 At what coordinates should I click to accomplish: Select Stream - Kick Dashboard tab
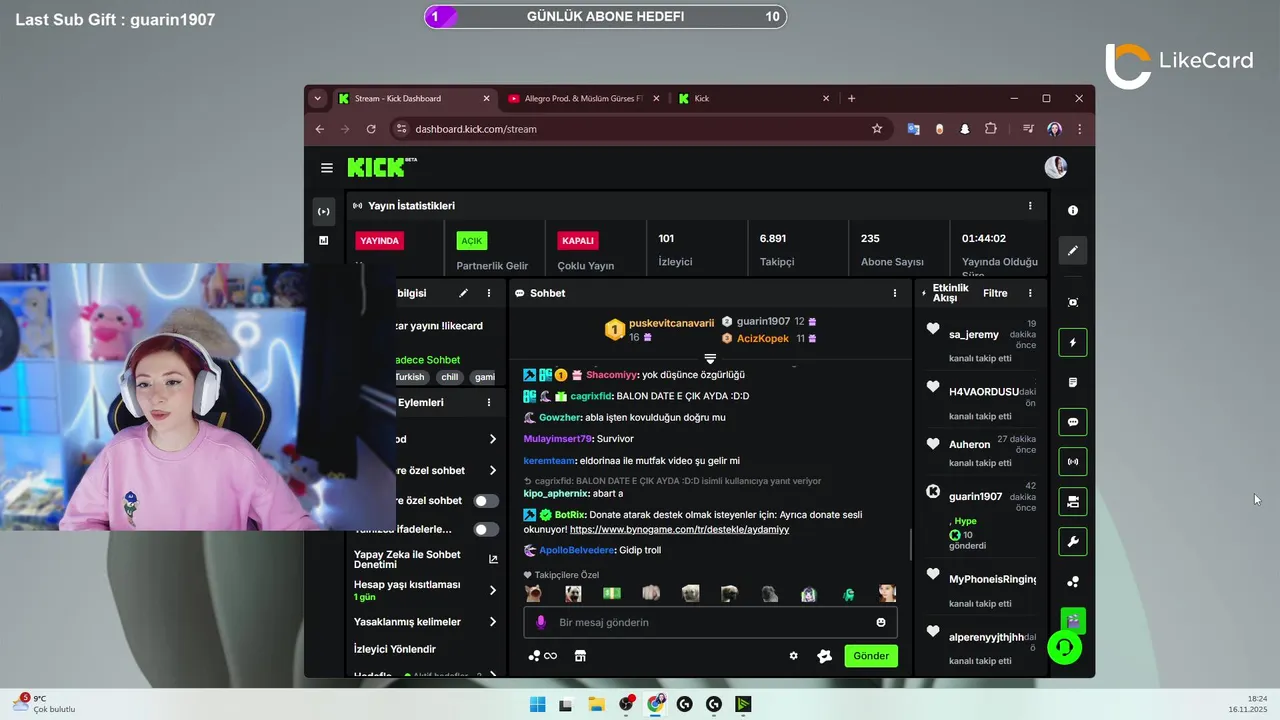coord(414,99)
